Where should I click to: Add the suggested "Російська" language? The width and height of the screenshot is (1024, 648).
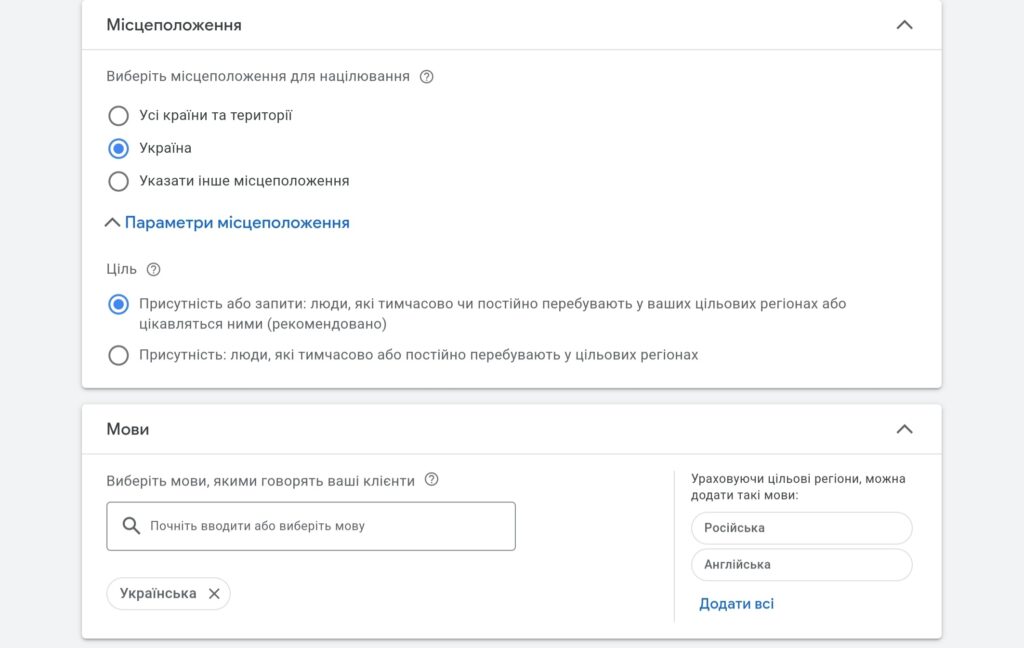[x=801, y=528]
